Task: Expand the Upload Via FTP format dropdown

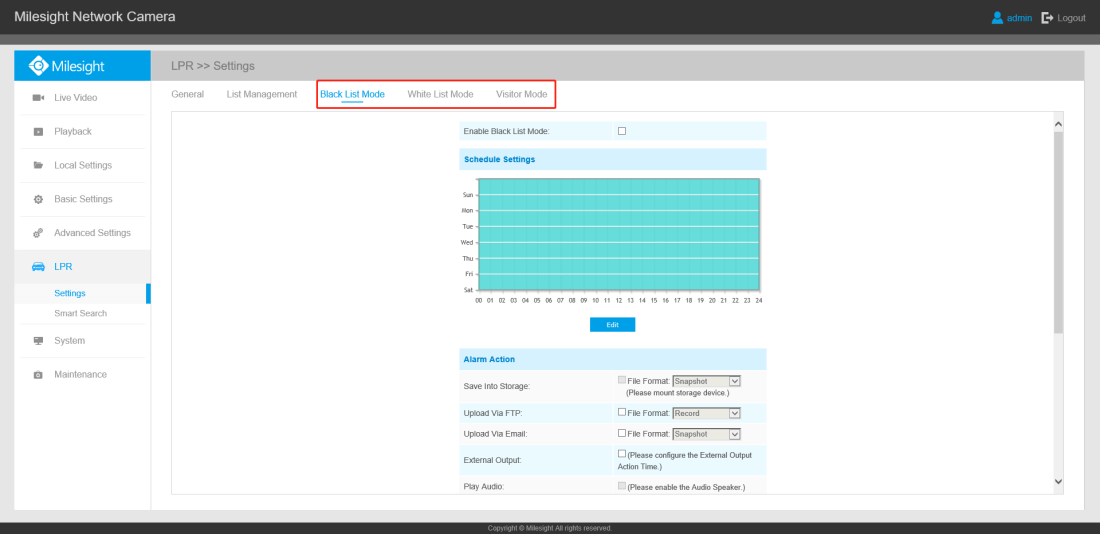Action: 706,413
